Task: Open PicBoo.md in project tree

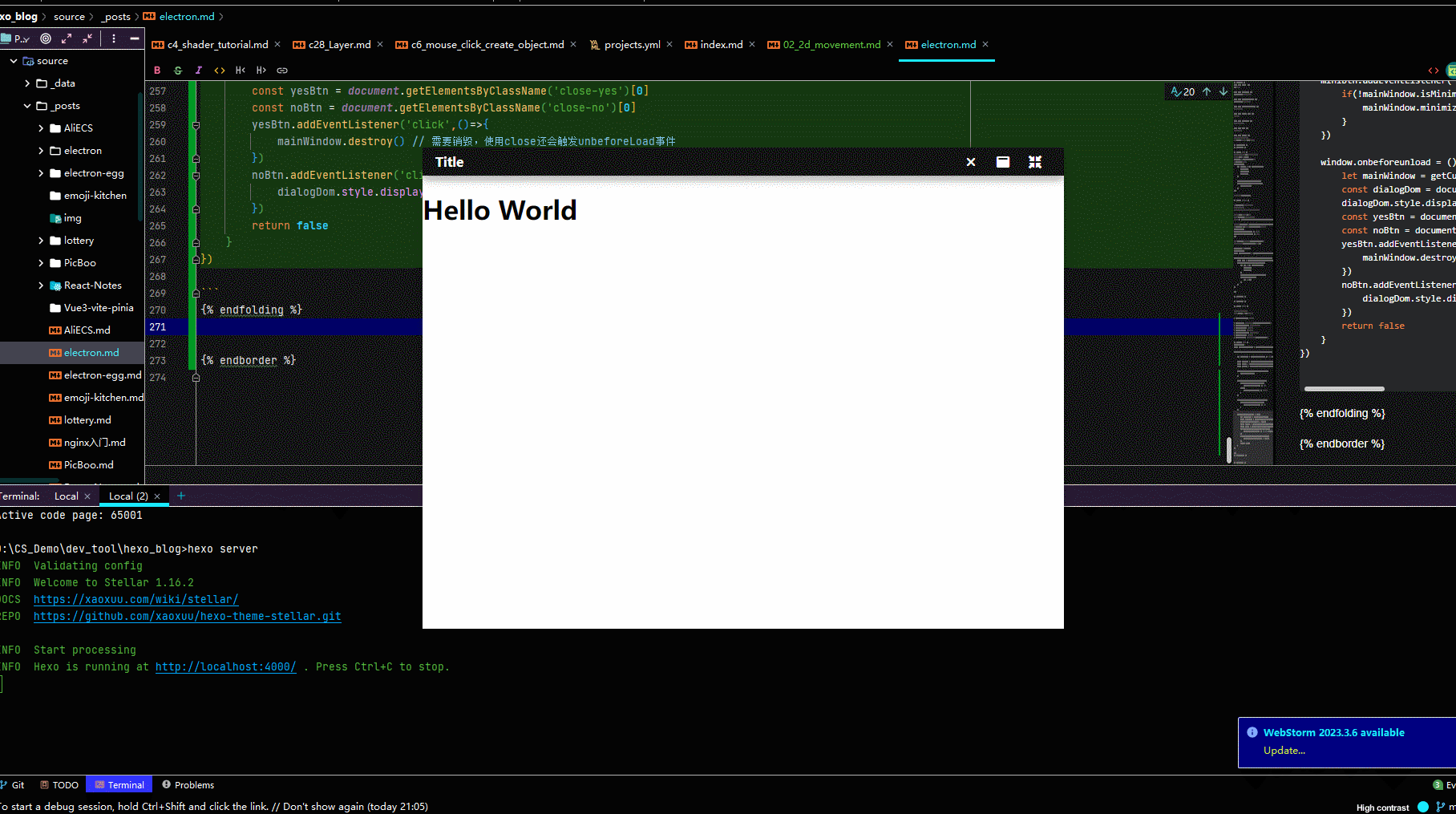Action: coord(81,465)
